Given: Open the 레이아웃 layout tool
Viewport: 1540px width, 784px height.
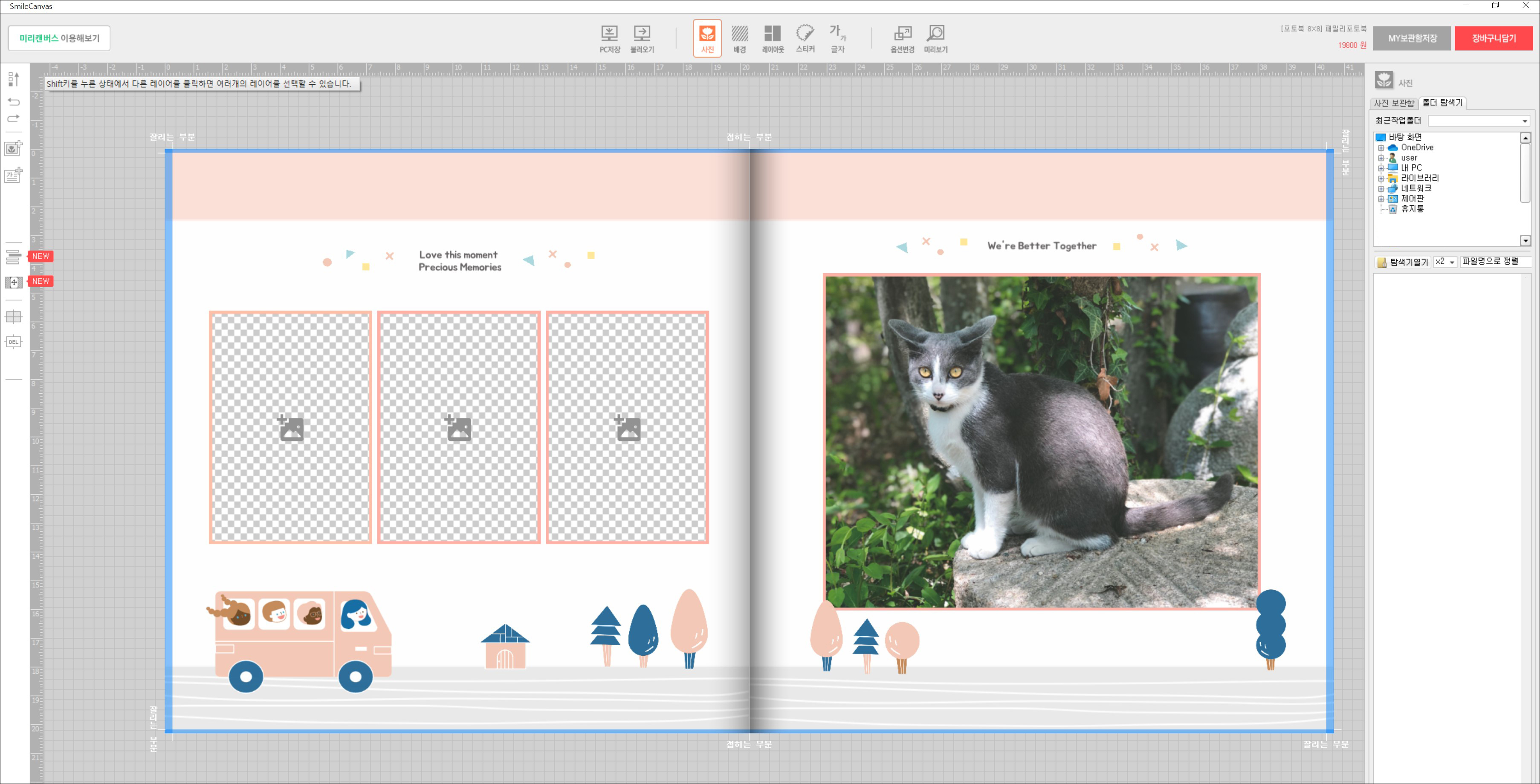Looking at the screenshot, I should tap(773, 39).
